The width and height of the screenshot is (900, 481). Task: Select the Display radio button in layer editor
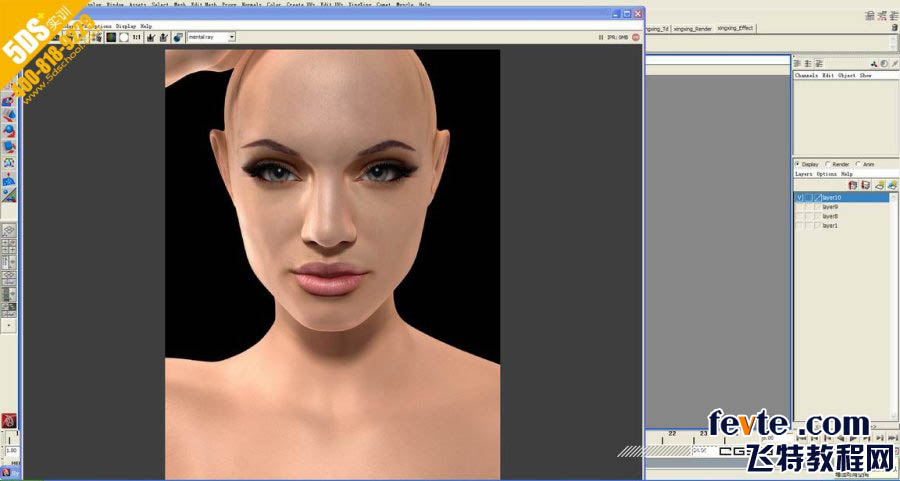tap(798, 164)
